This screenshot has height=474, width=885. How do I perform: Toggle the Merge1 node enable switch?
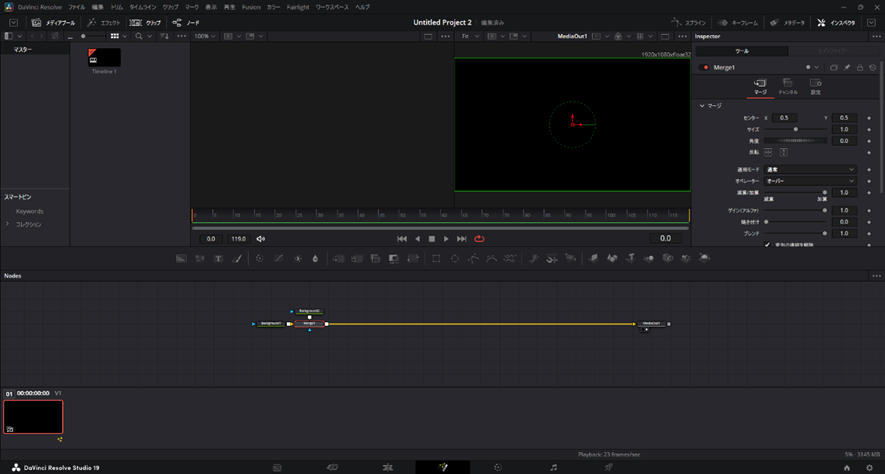[x=704, y=67]
